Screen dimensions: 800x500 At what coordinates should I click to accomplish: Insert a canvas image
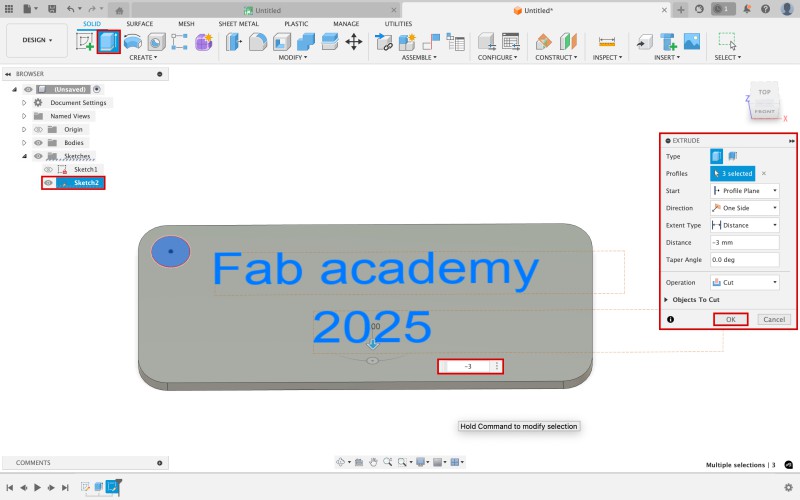692,42
